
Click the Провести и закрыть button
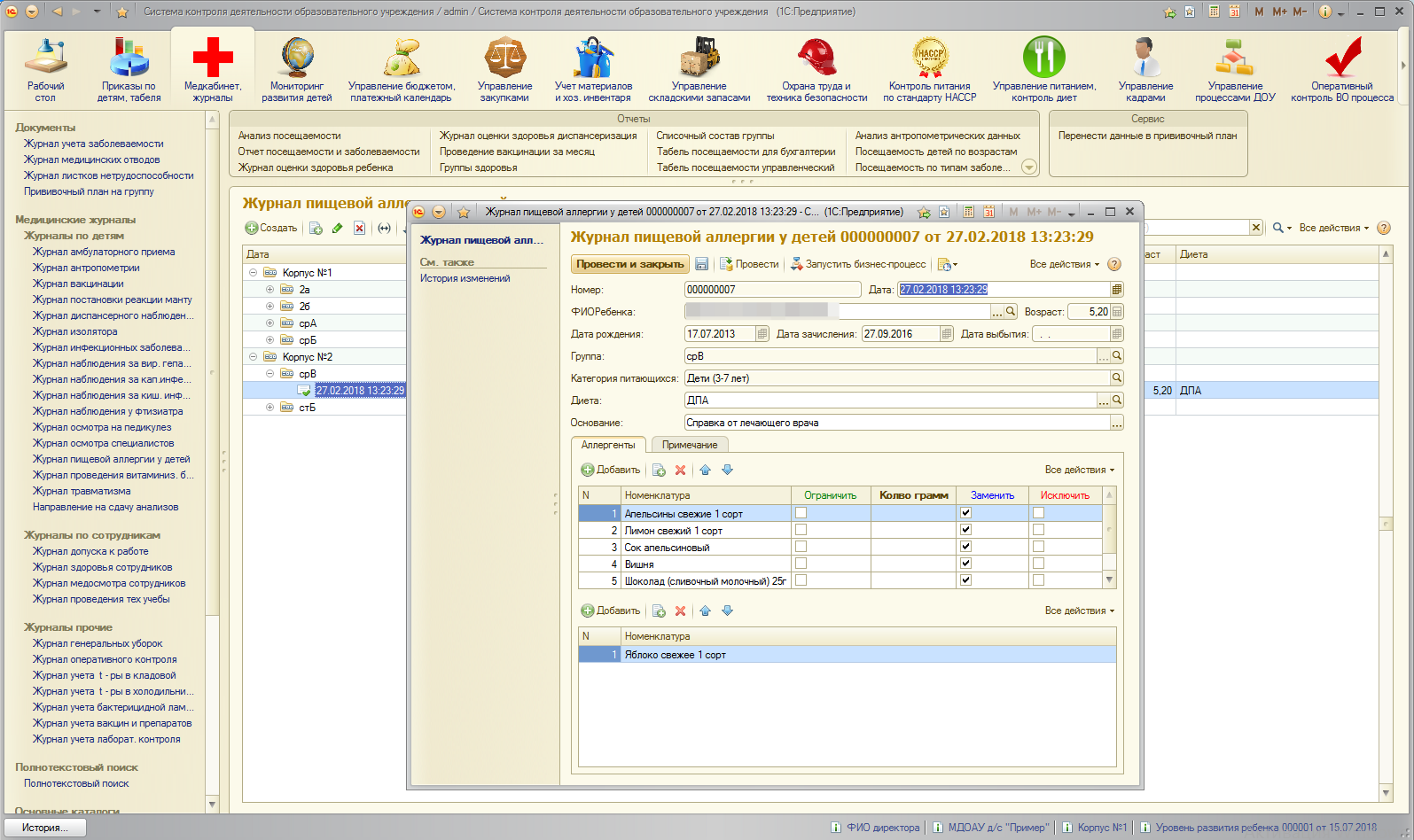tap(630, 264)
